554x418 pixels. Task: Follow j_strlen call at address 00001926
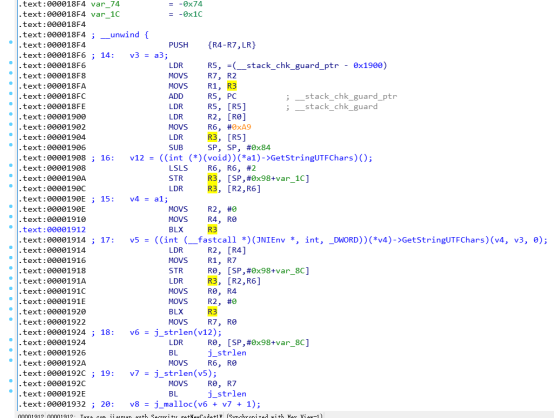point(227,353)
